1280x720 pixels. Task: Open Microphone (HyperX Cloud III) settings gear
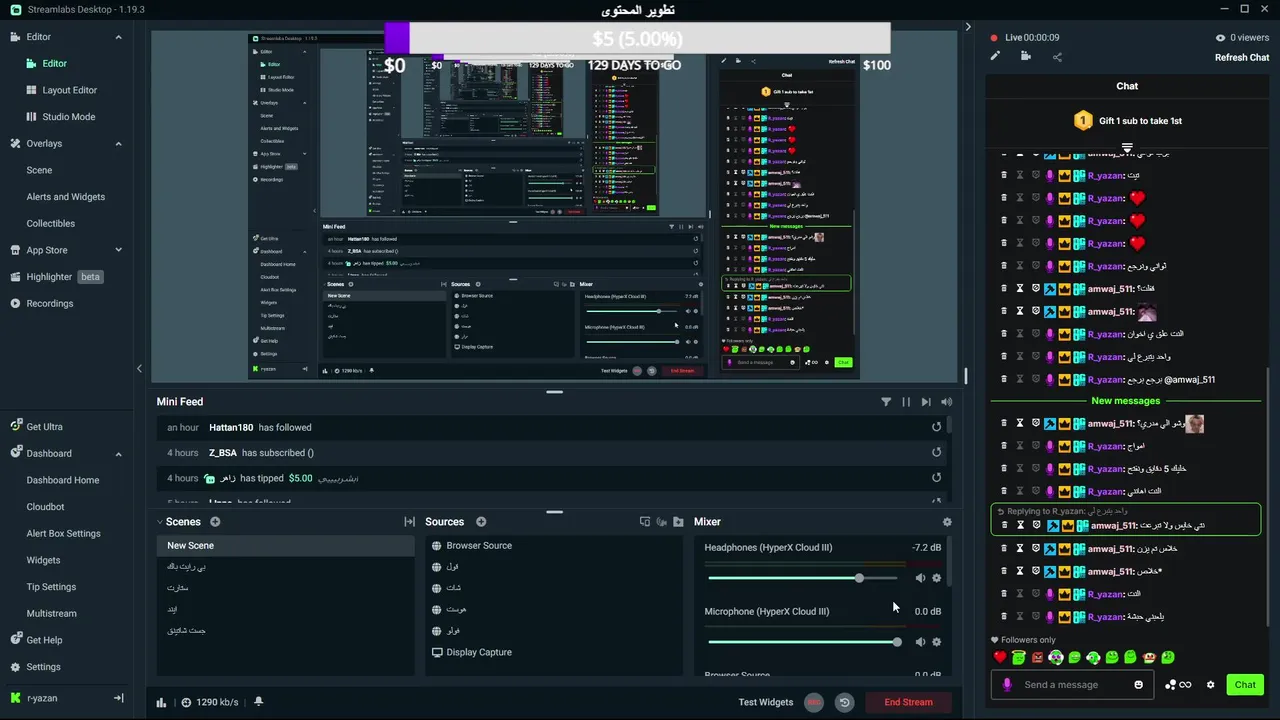[937, 642]
